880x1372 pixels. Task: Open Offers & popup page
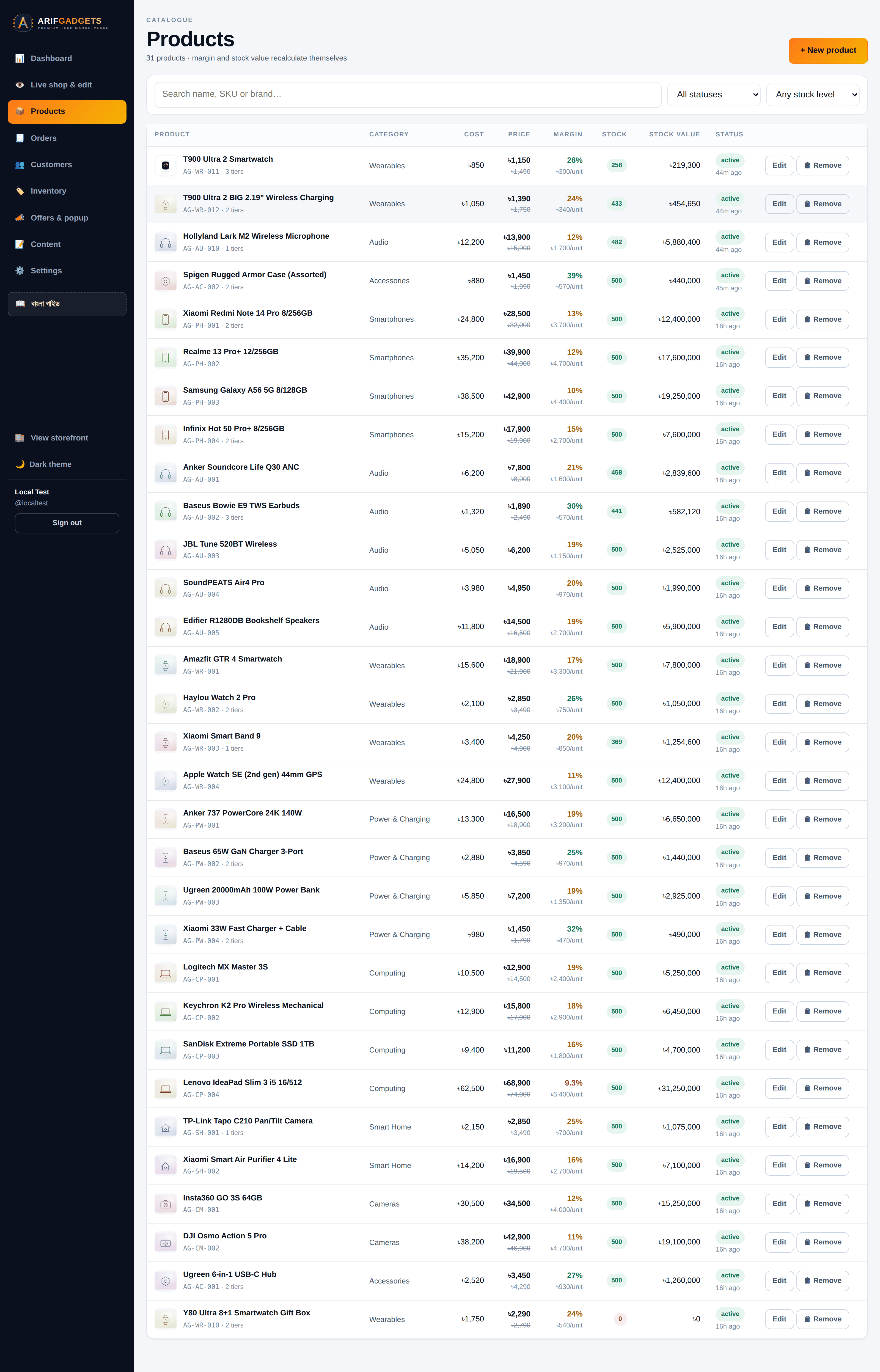[67, 218]
